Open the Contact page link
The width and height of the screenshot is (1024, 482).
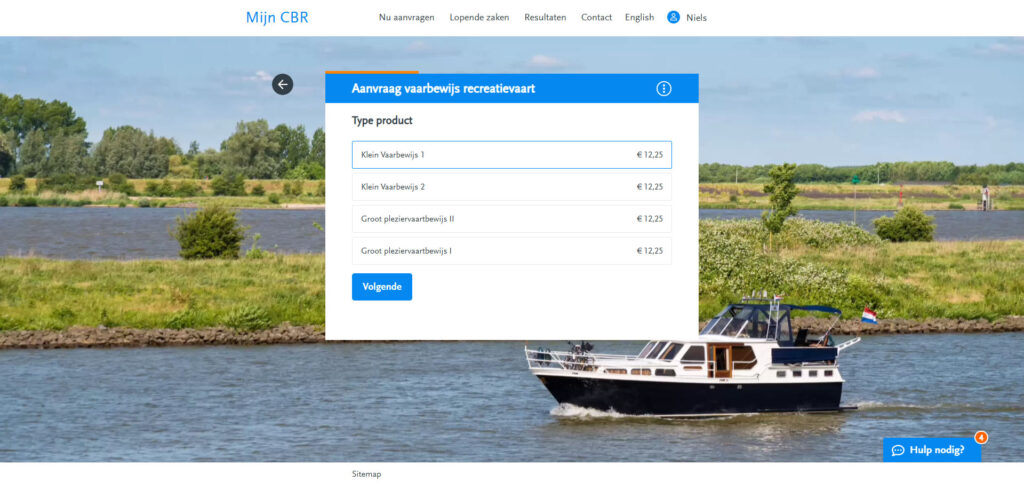pyautogui.click(x=597, y=18)
